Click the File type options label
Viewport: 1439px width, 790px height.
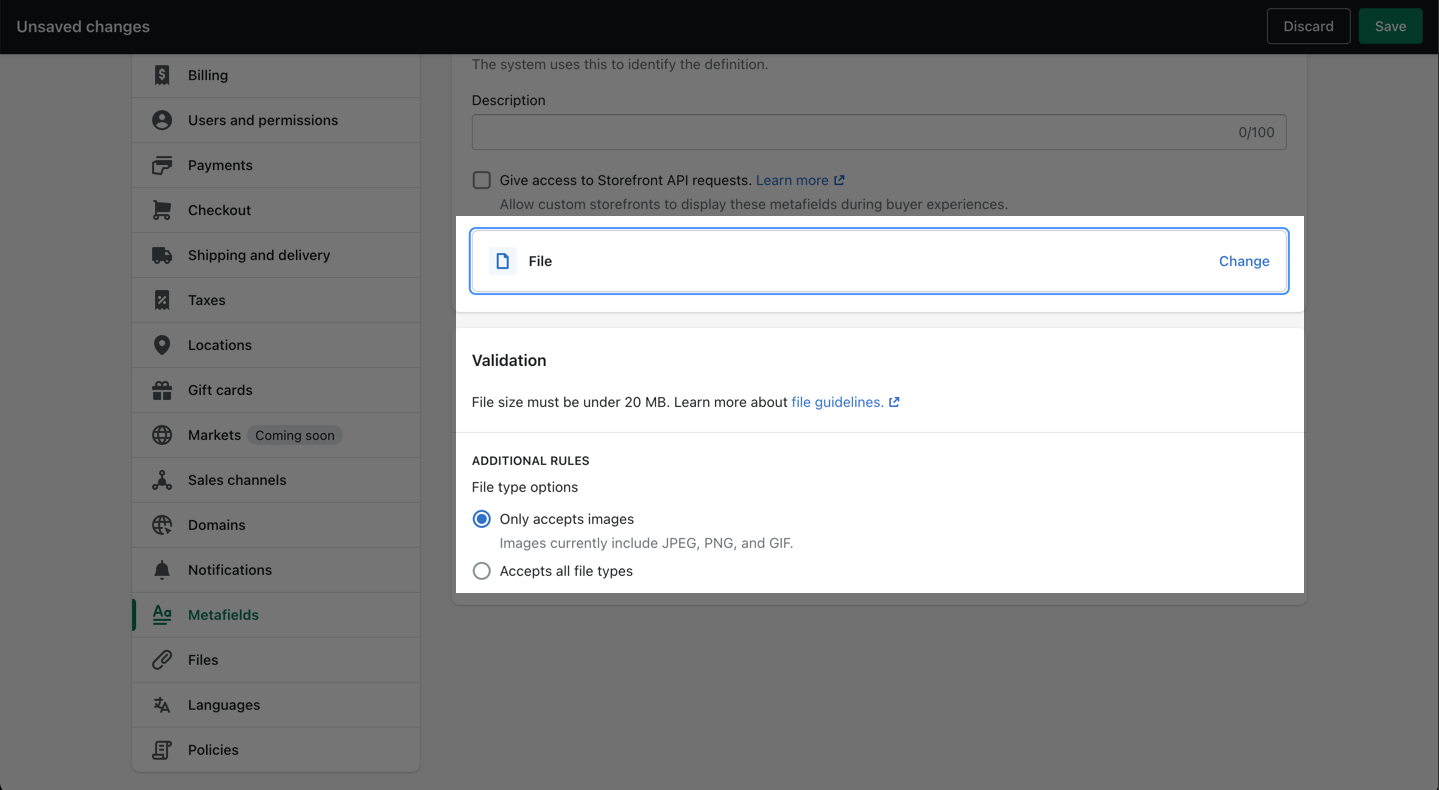click(525, 487)
